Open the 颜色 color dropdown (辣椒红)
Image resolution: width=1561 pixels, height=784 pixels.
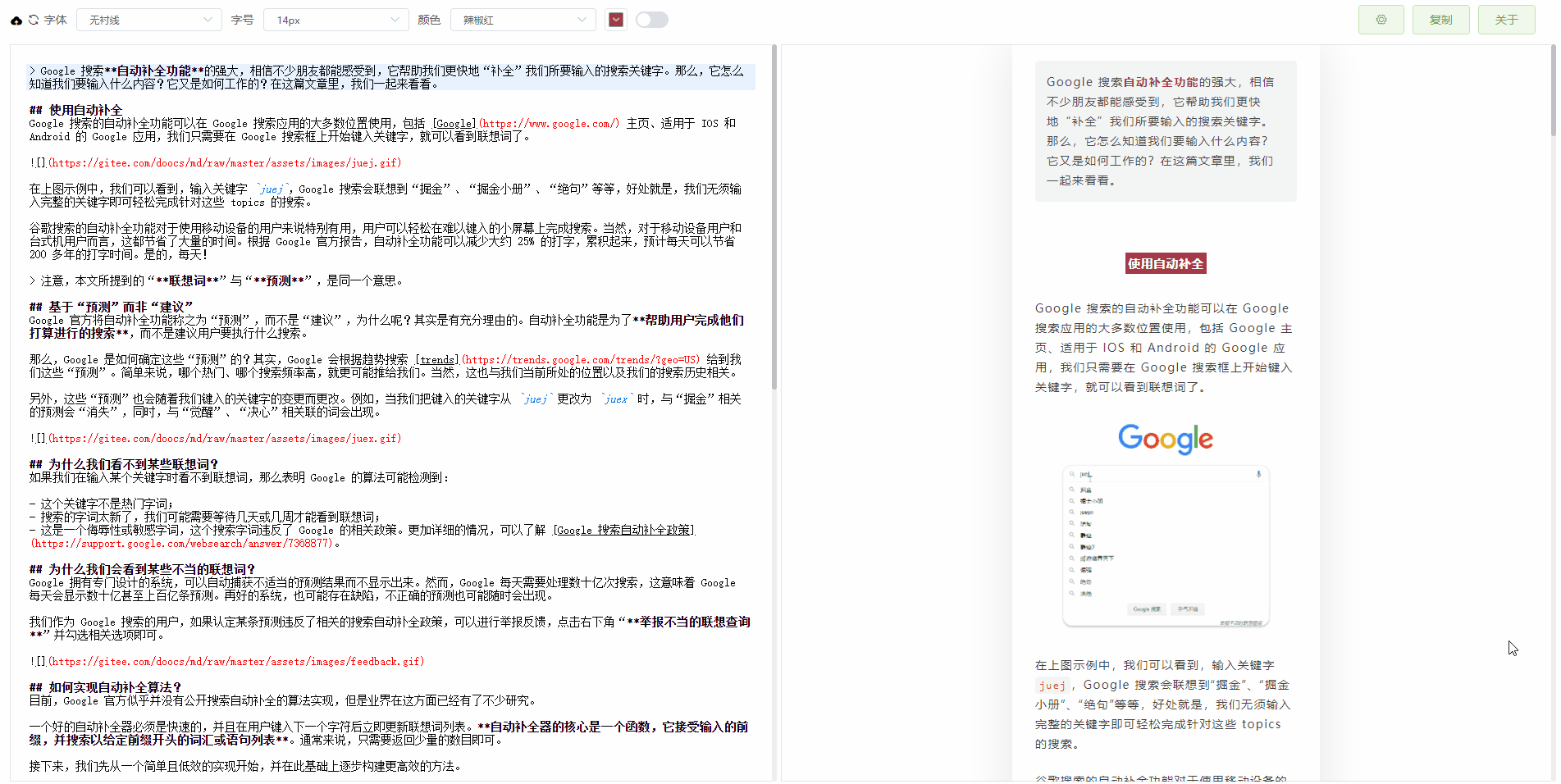click(523, 20)
